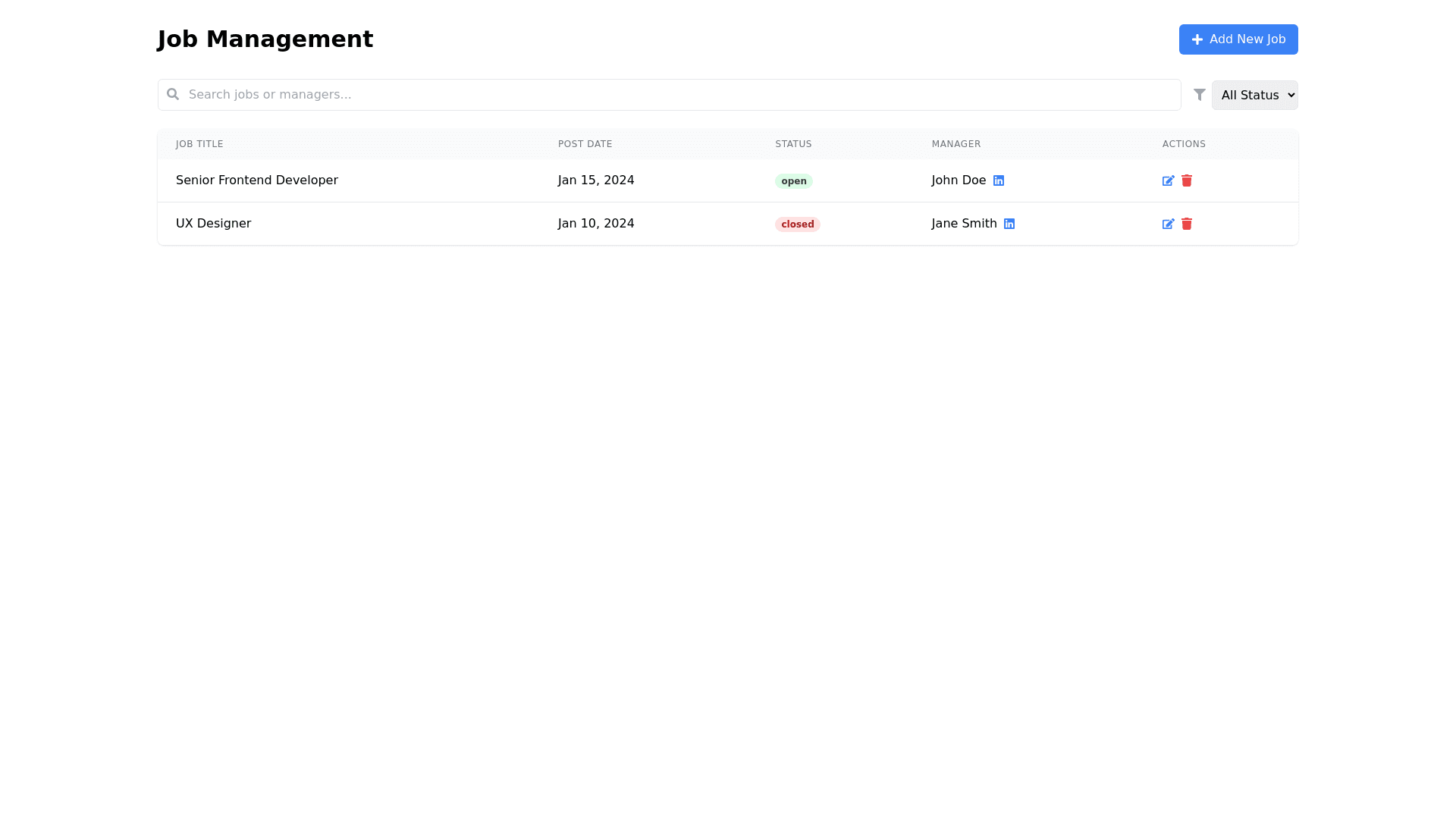Screen dimensions: 1456x819
Task: Select the Senior Frontend Developer title
Action: (x=257, y=180)
